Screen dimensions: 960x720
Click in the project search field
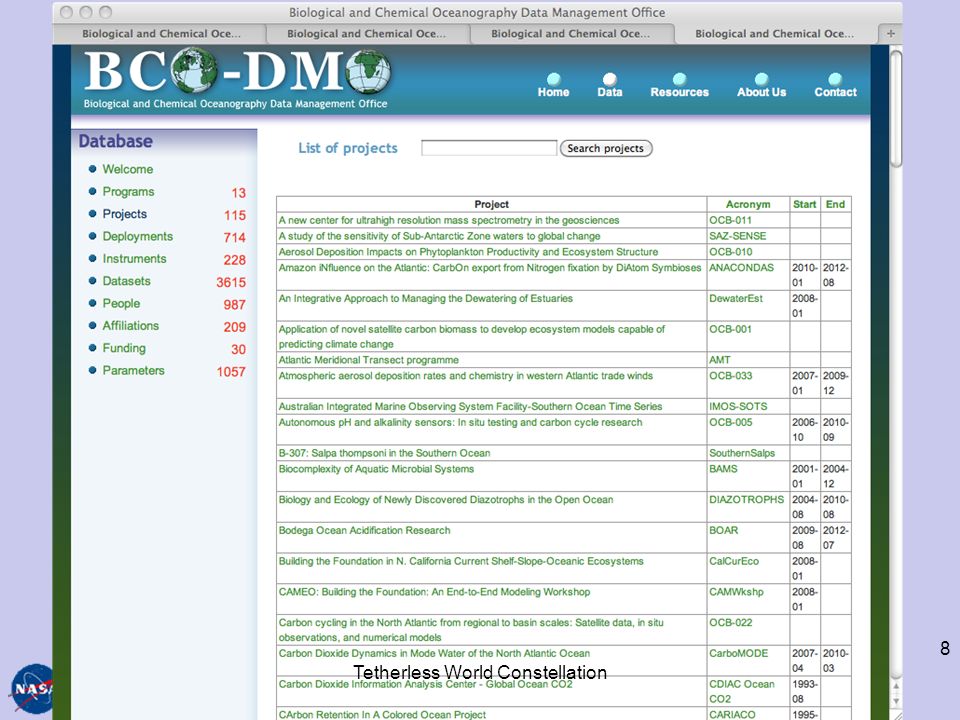point(489,148)
